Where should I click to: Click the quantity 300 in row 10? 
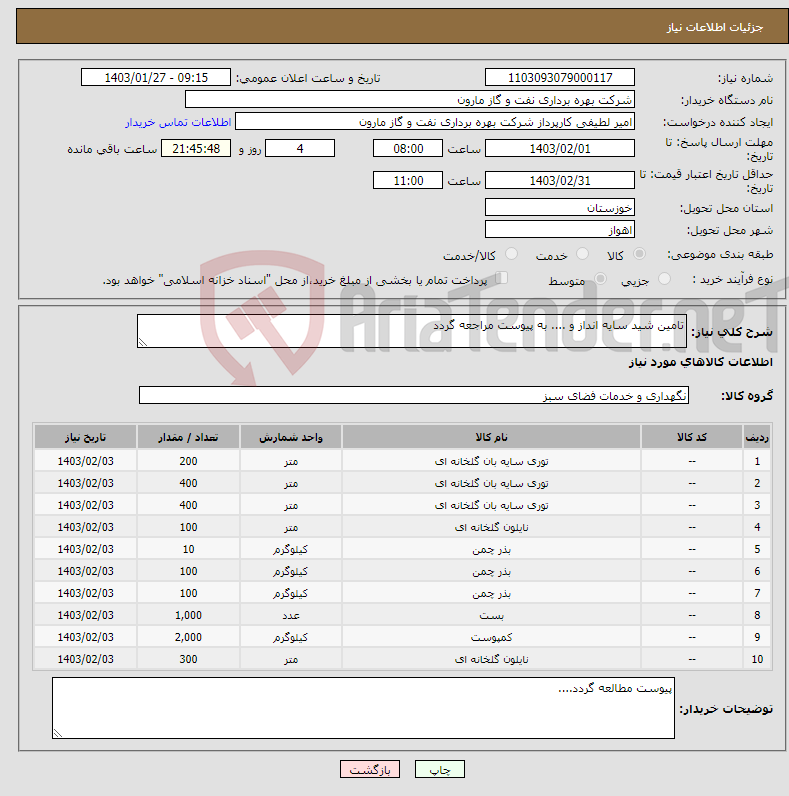click(188, 659)
